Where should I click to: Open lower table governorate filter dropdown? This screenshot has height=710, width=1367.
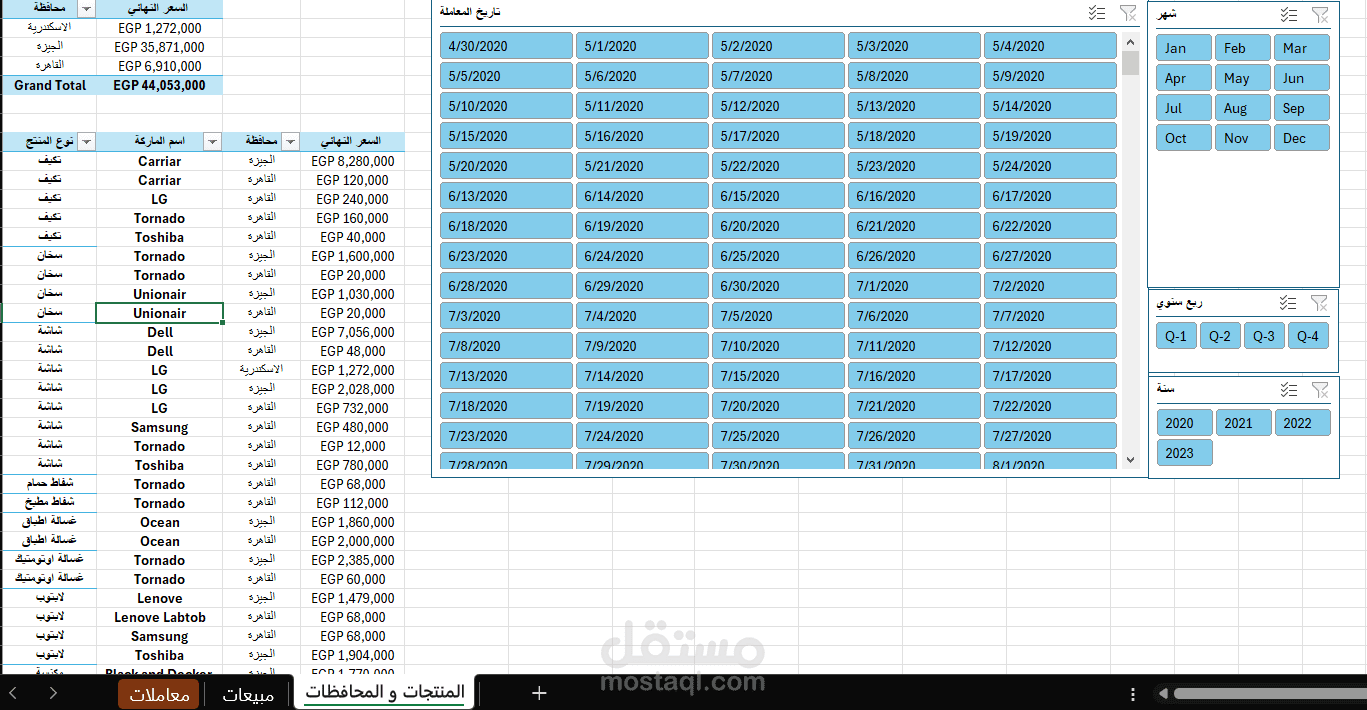coord(290,142)
